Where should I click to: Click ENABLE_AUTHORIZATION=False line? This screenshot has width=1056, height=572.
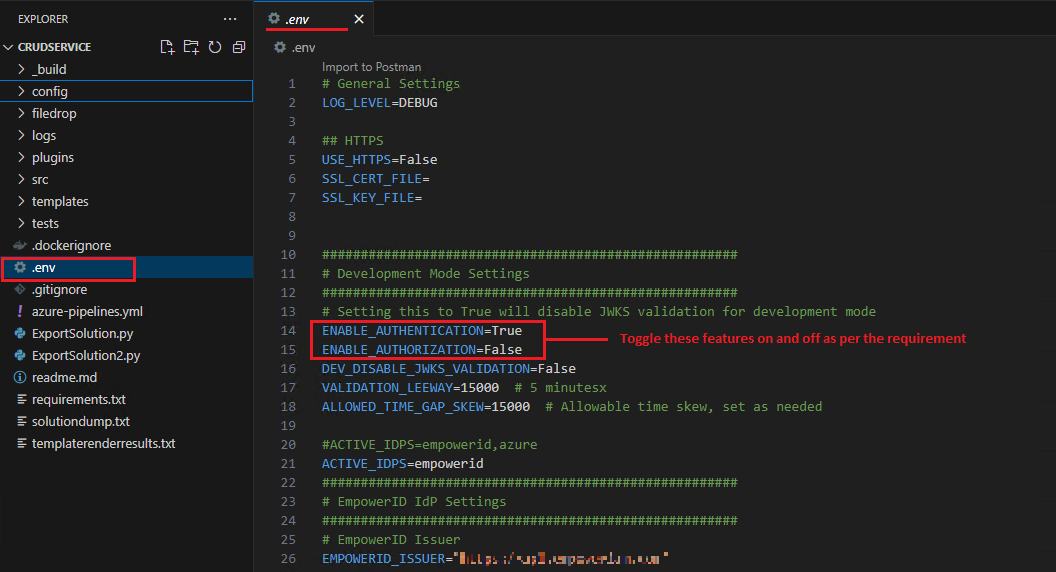pyautogui.click(x=422, y=350)
